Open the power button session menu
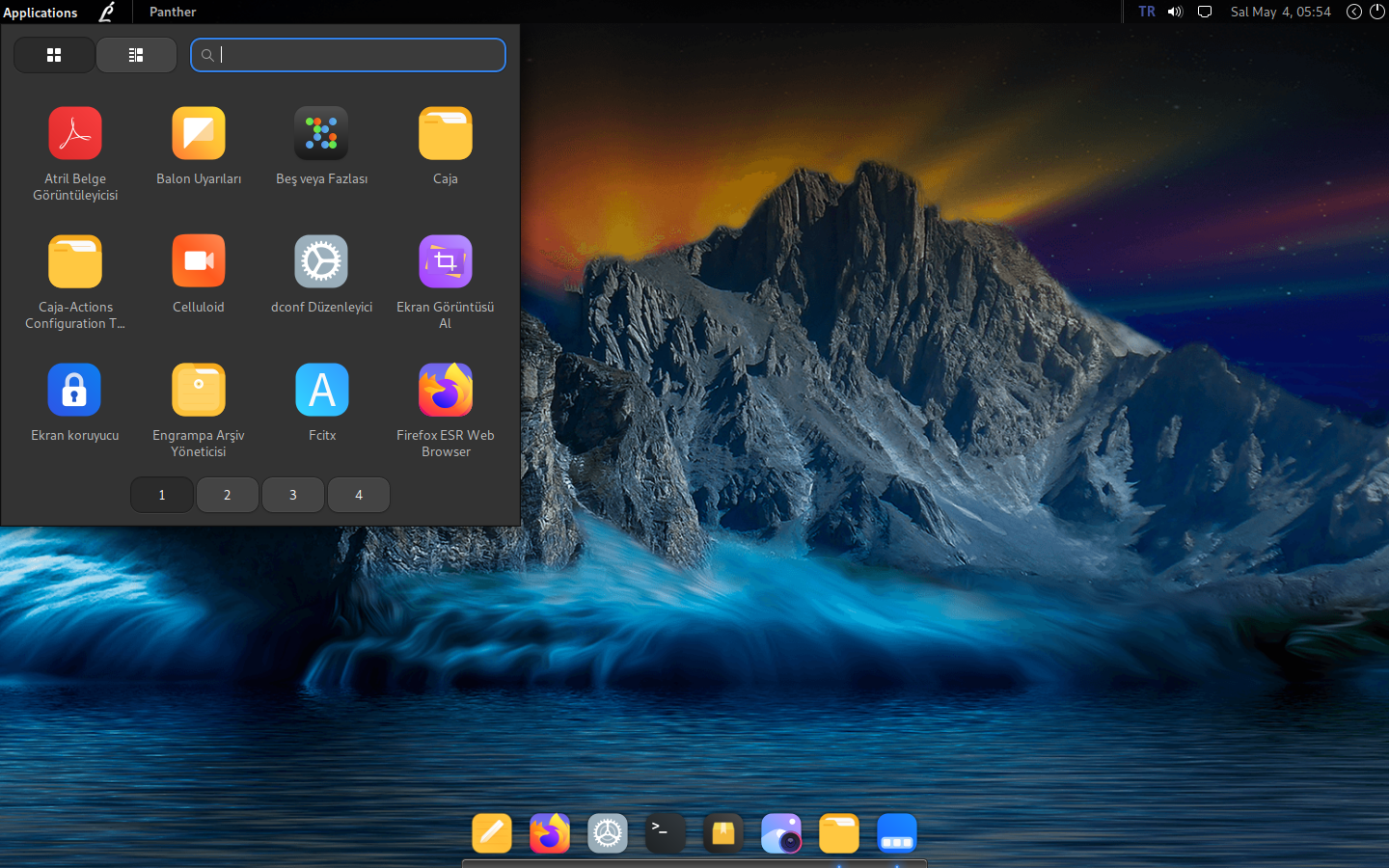Screen dimensions: 1389x868 [x=1377, y=12]
